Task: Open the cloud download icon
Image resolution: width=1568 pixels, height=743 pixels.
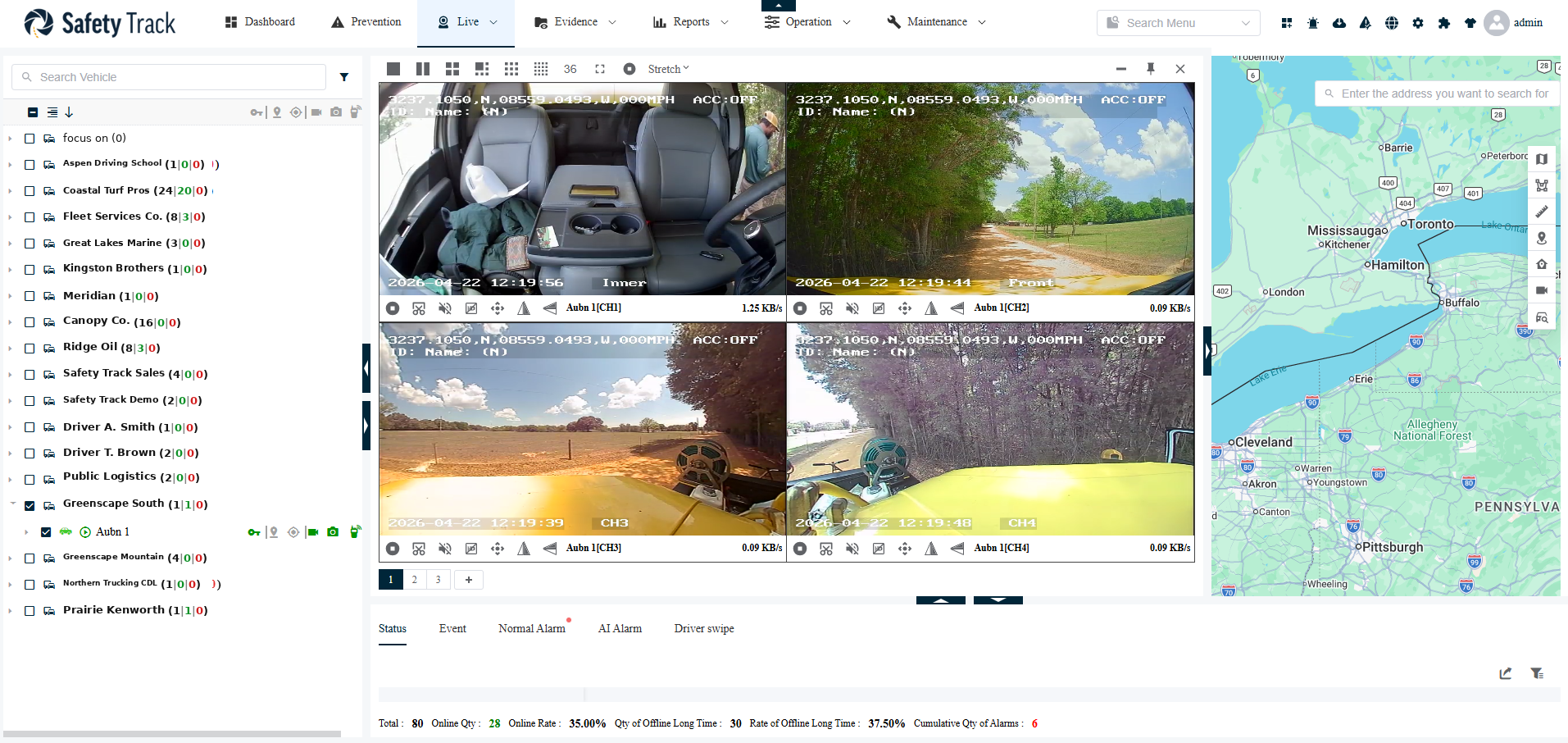Action: tap(1339, 23)
